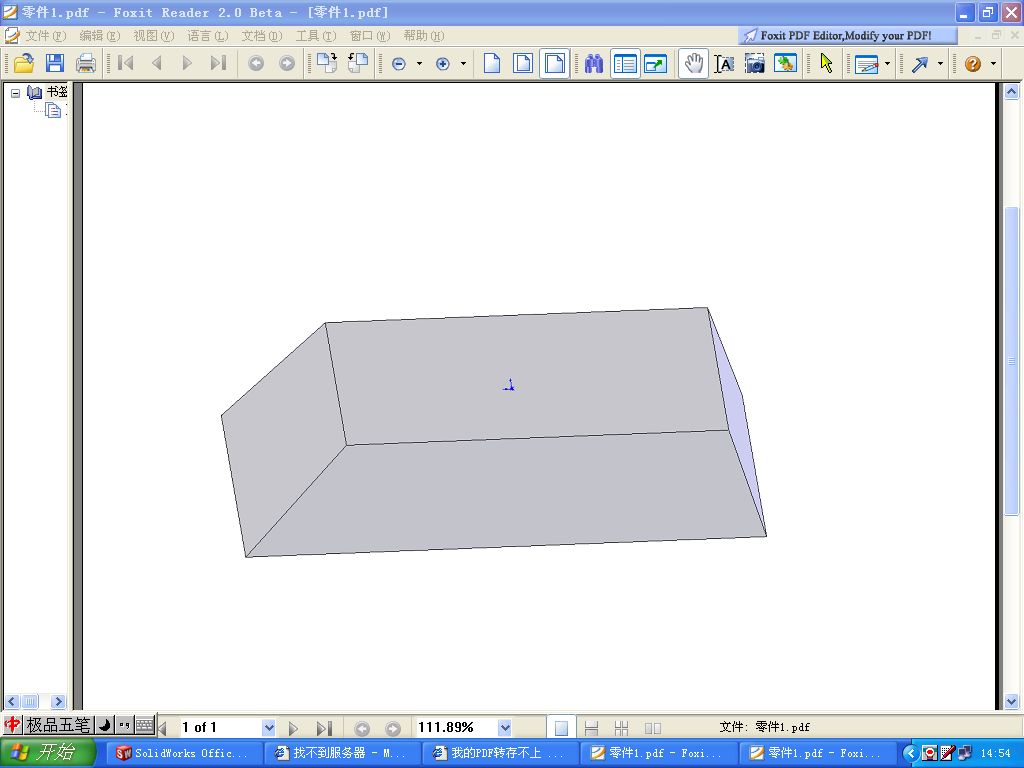Click the 111.89% zoom input field
The width and height of the screenshot is (1024, 768).
456,727
